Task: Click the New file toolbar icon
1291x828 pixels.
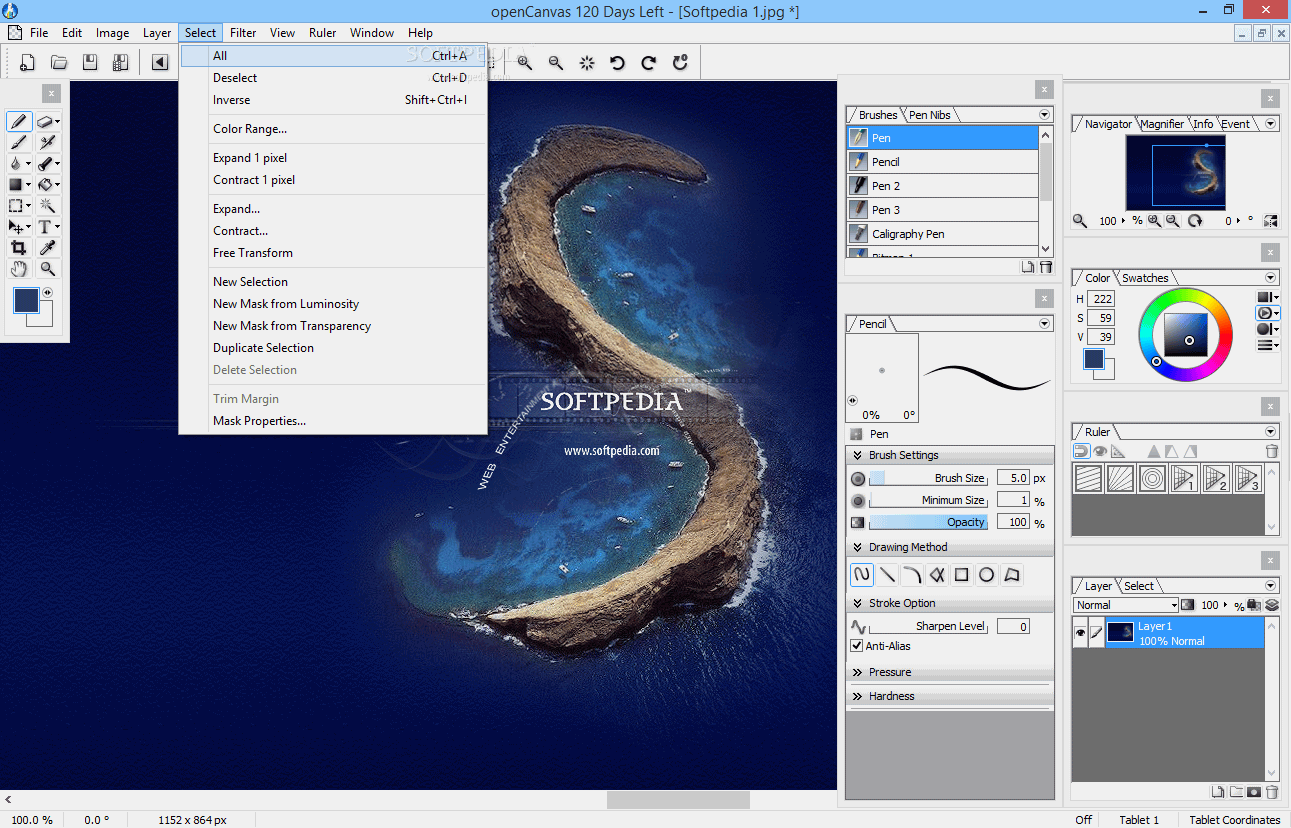Action: (x=27, y=63)
